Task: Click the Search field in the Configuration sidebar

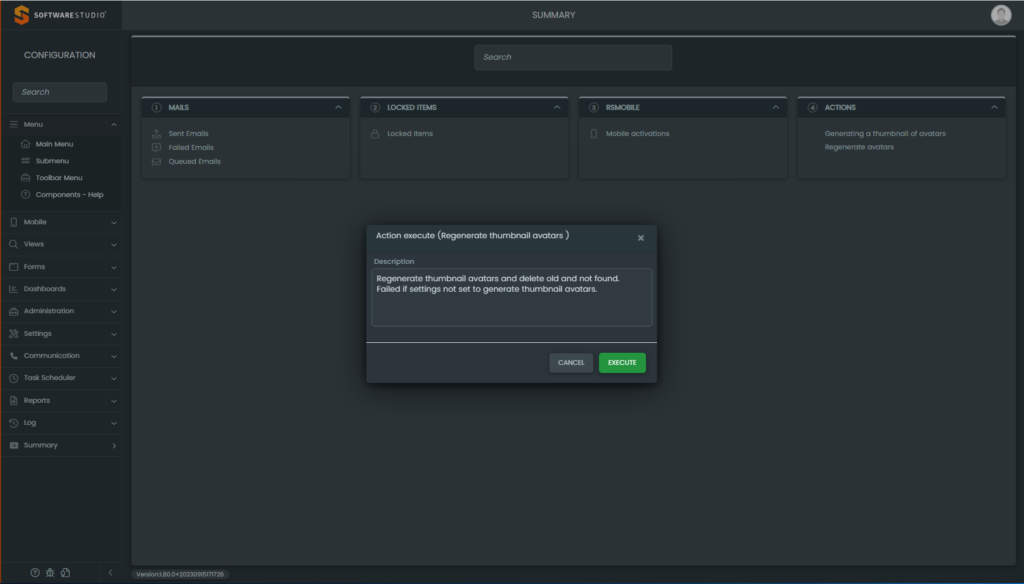Action: (x=60, y=92)
